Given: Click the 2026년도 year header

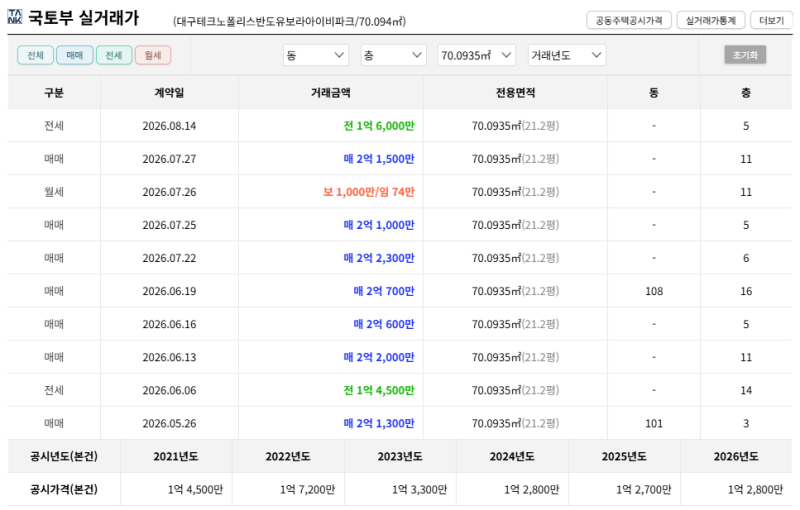Looking at the screenshot, I should 736,456.
